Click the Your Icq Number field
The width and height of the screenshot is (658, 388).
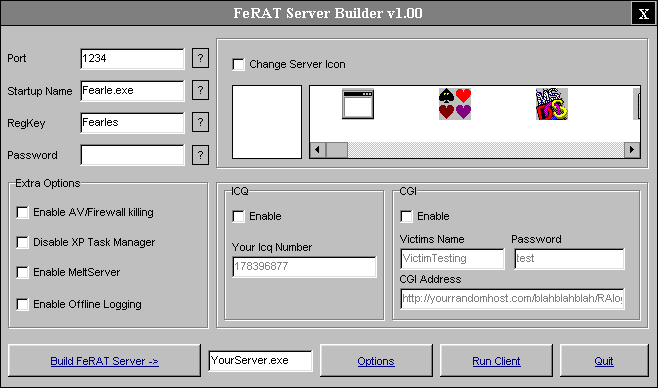pyautogui.click(x=305, y=267)
